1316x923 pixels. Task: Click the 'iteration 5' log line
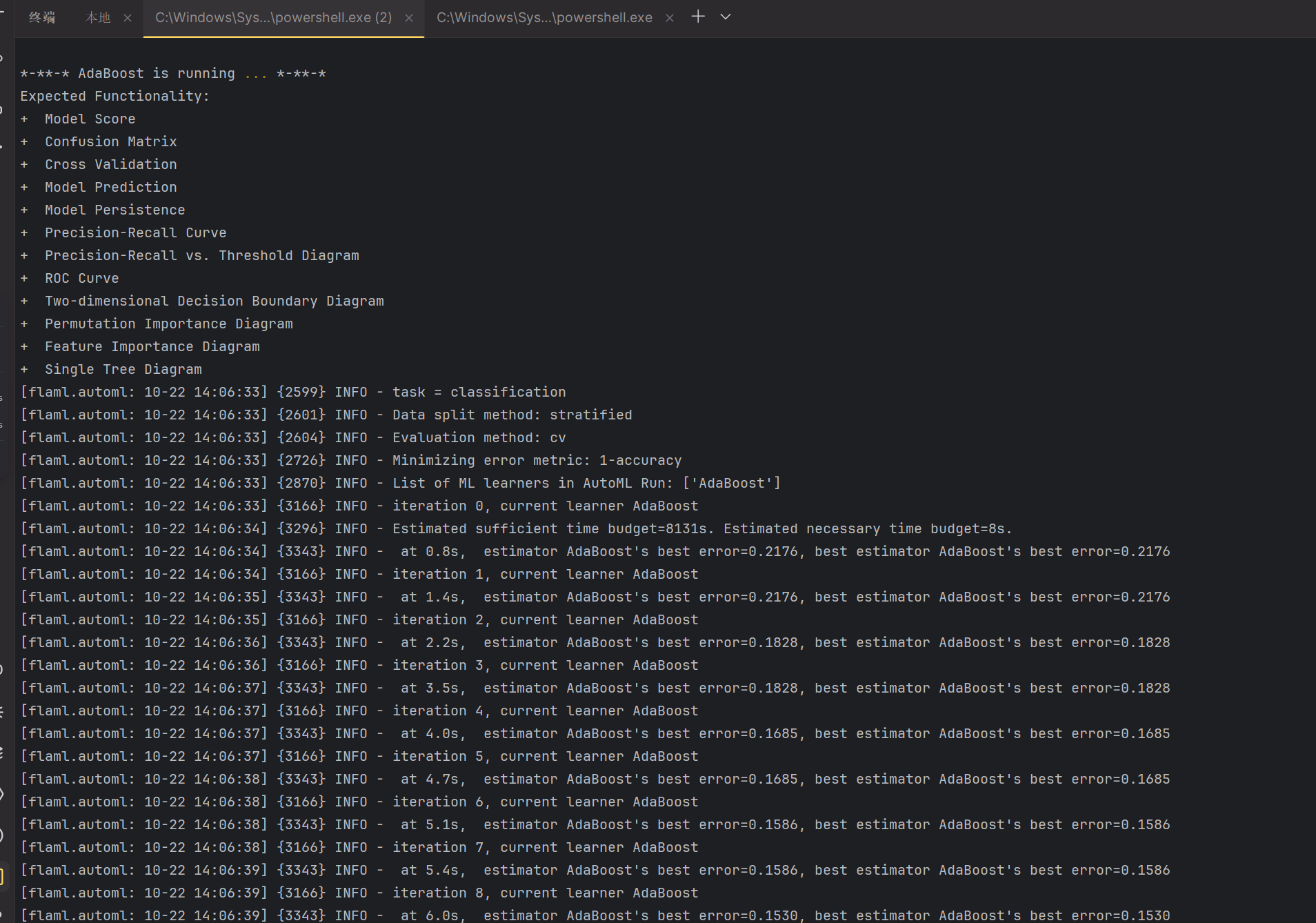(359, 756)
